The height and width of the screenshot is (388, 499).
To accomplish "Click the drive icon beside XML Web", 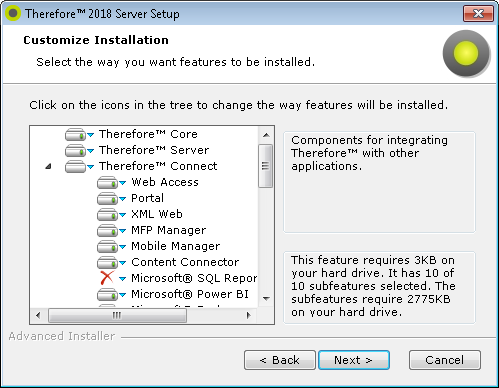I will point(107,214).
